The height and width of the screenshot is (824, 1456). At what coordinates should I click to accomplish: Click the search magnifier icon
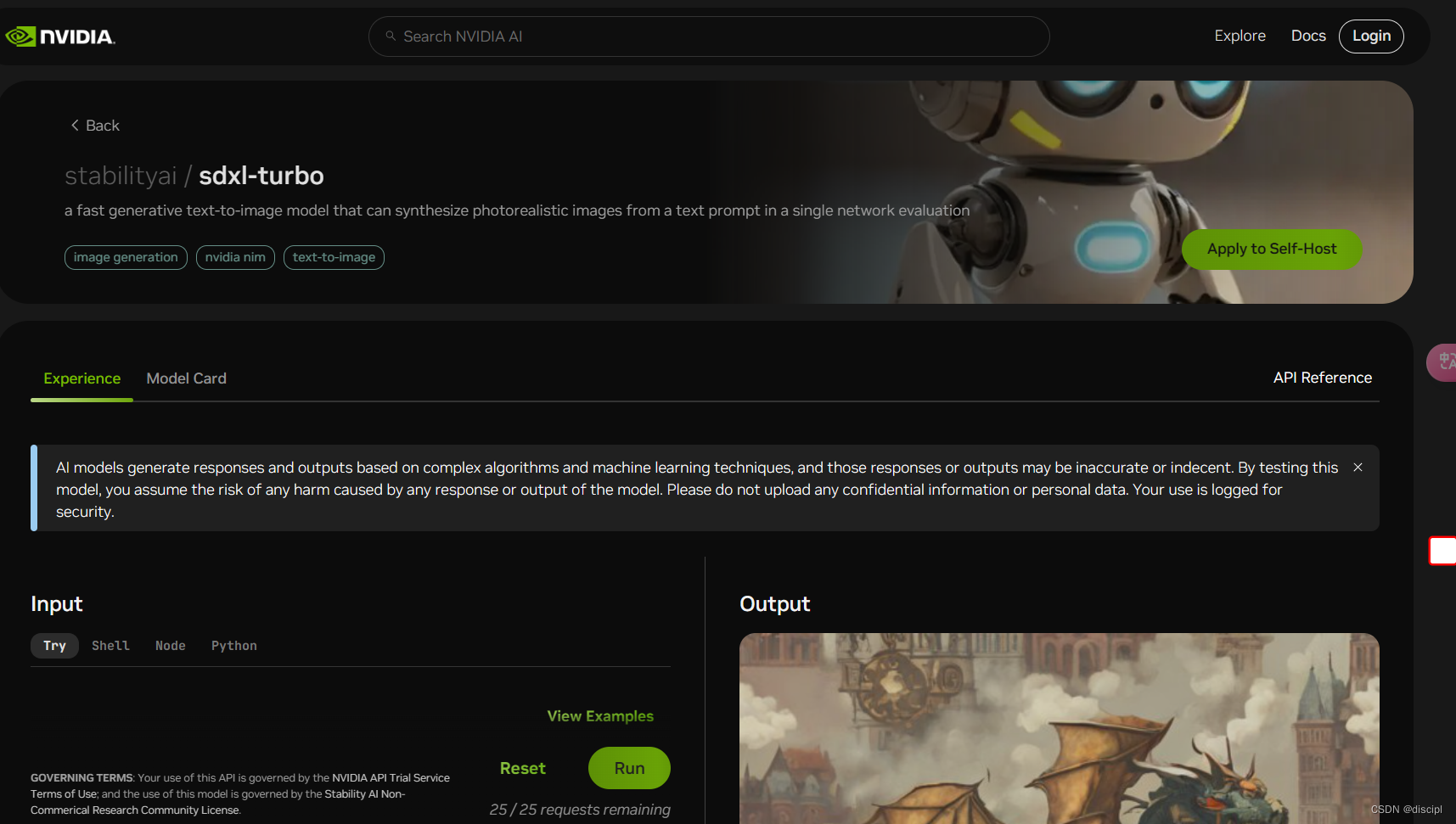tap(391, 36)
